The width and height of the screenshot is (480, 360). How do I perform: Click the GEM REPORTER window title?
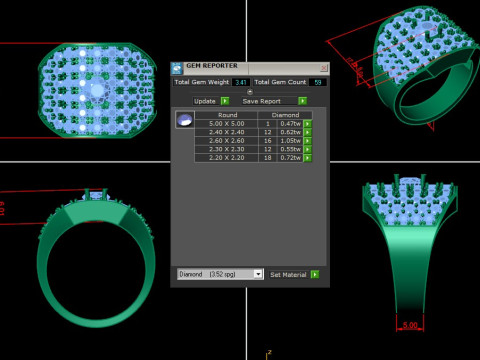coord(212,66)
